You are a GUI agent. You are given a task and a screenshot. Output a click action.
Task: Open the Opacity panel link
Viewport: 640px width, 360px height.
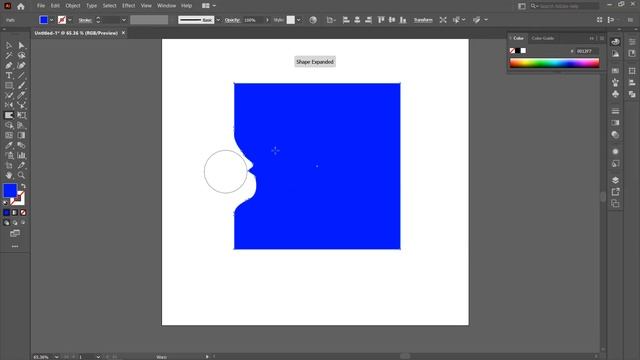pyautogui.click(x=232, y=20)
